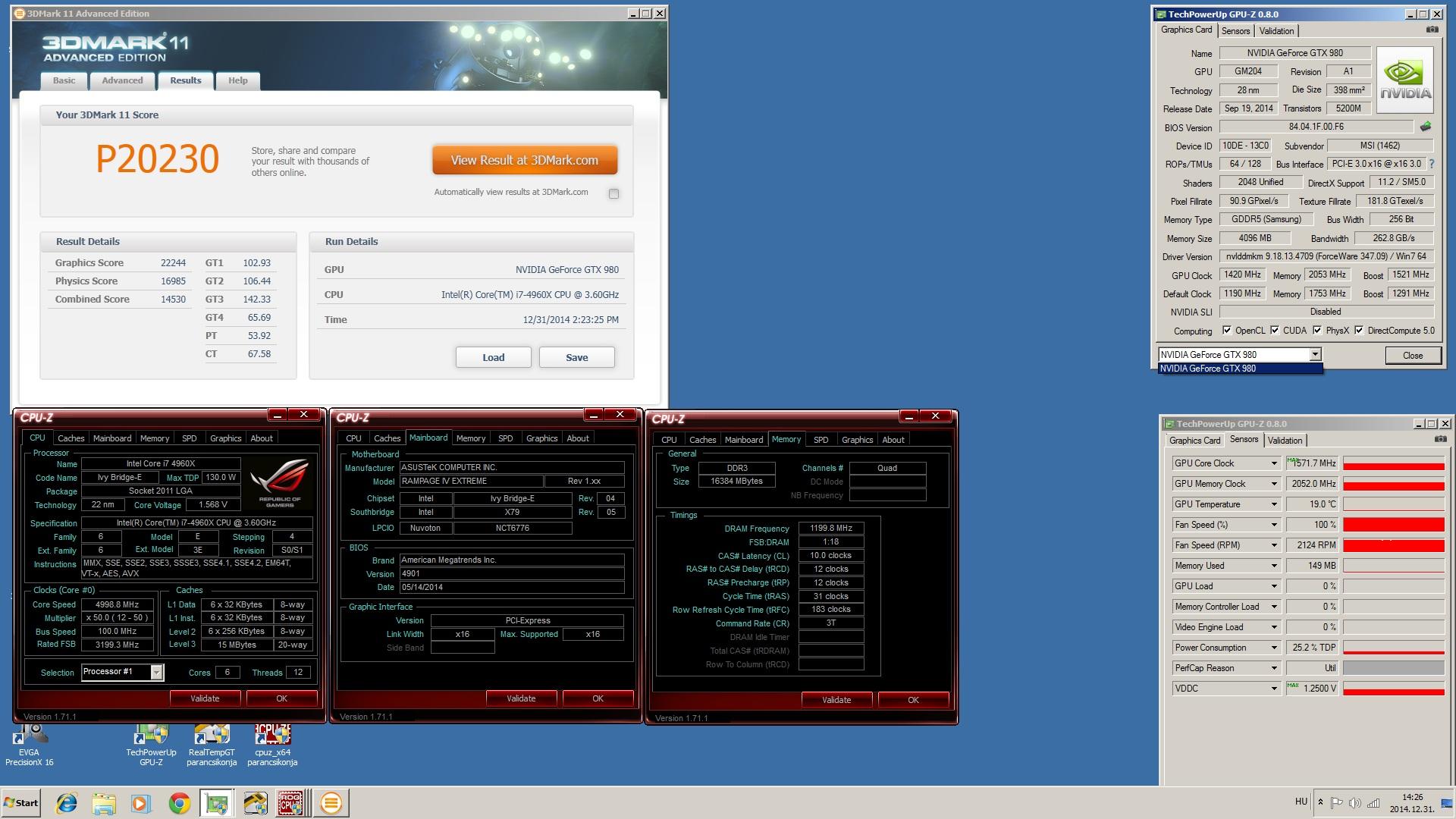
Task: Launch Internet Explorer from taskbar
Action: (67, 802)
